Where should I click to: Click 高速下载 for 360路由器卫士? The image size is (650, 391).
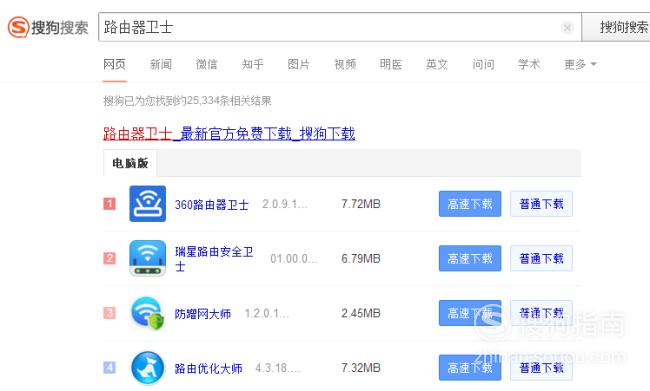(470, 204)
